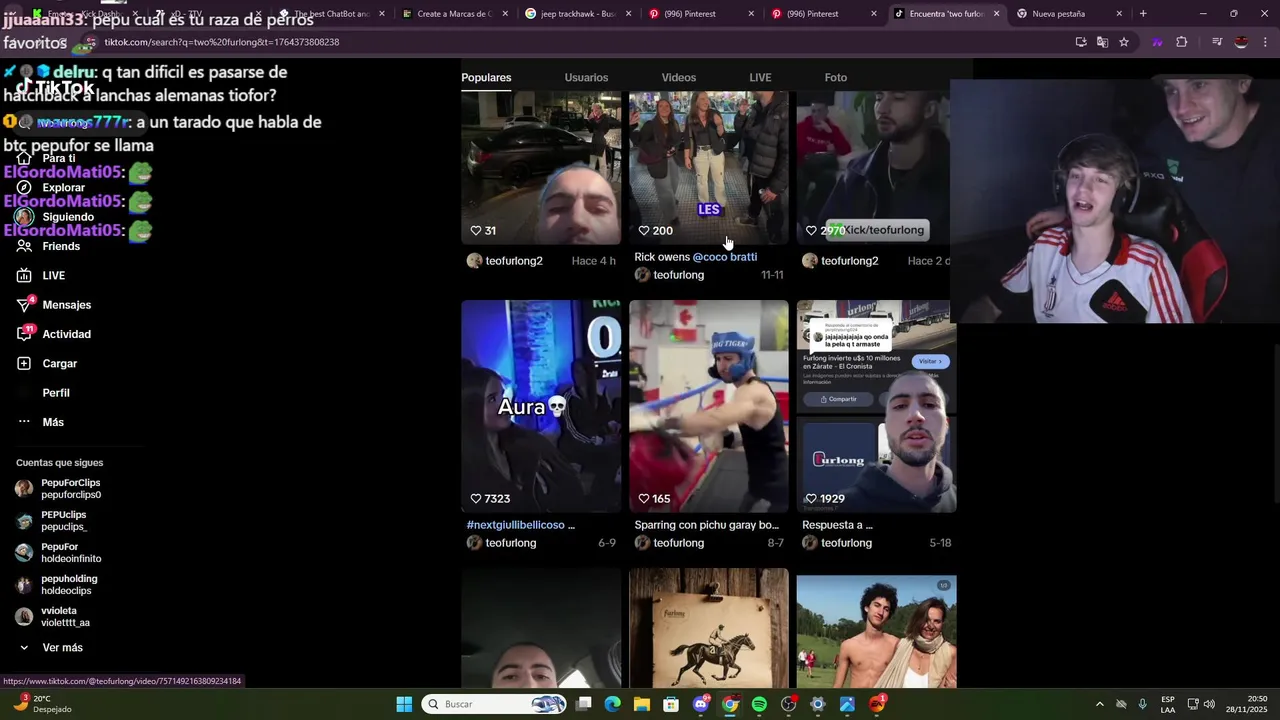Open the horse poster video thumbnail
The height and width of the screenshot is (720, 1280).
coord(709,628)
